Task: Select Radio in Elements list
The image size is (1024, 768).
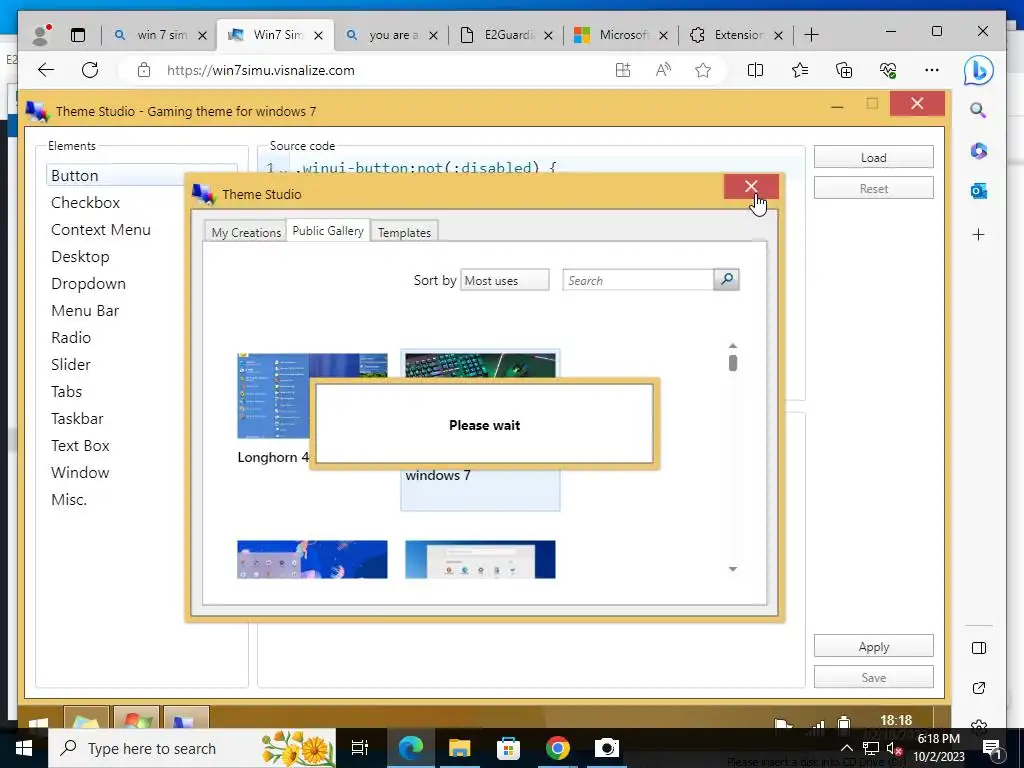Action: pos(71,338)
